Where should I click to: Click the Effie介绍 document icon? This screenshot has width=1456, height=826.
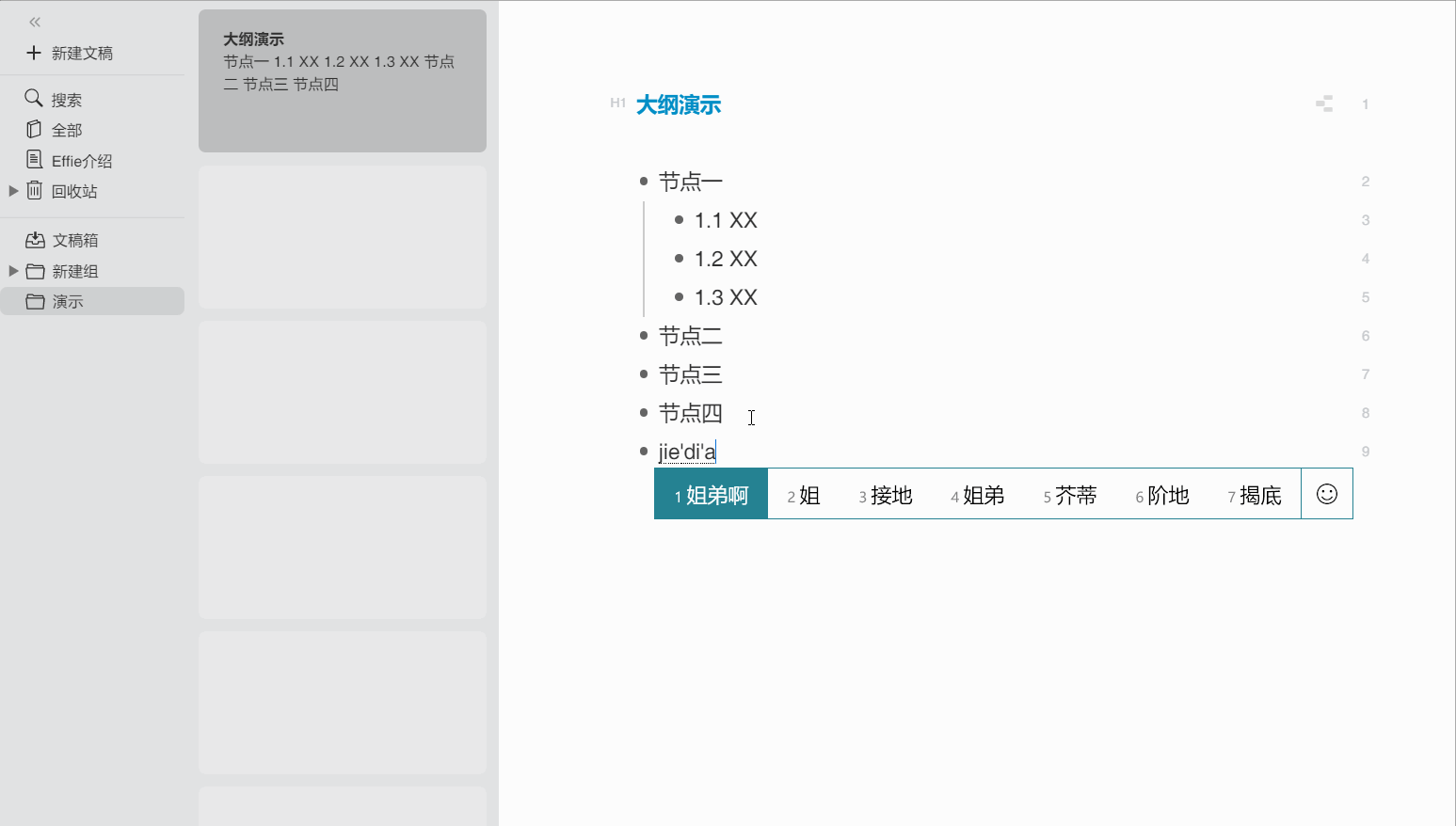(34, 160)
